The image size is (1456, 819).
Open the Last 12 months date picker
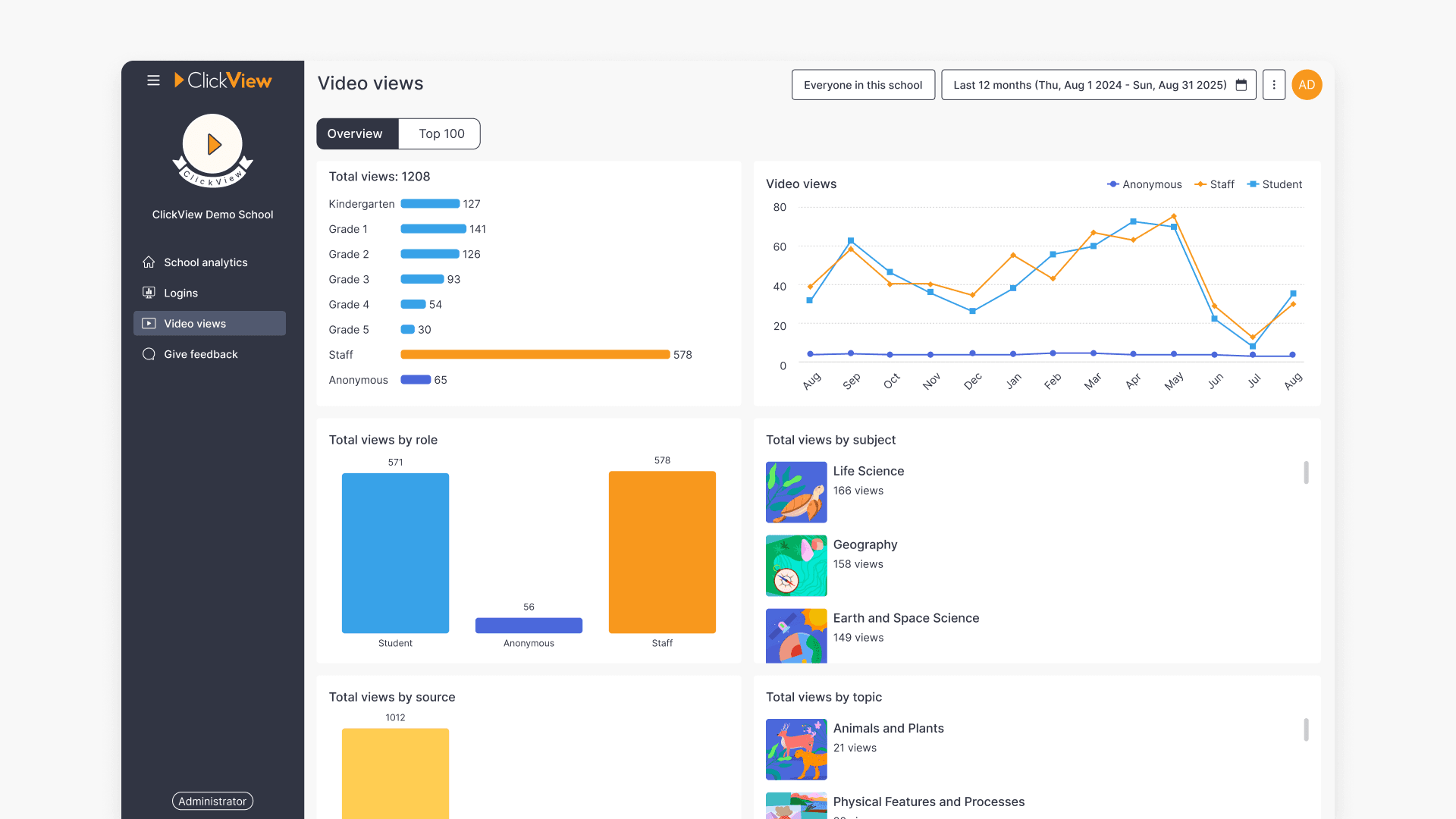[x=1090, y=85]
